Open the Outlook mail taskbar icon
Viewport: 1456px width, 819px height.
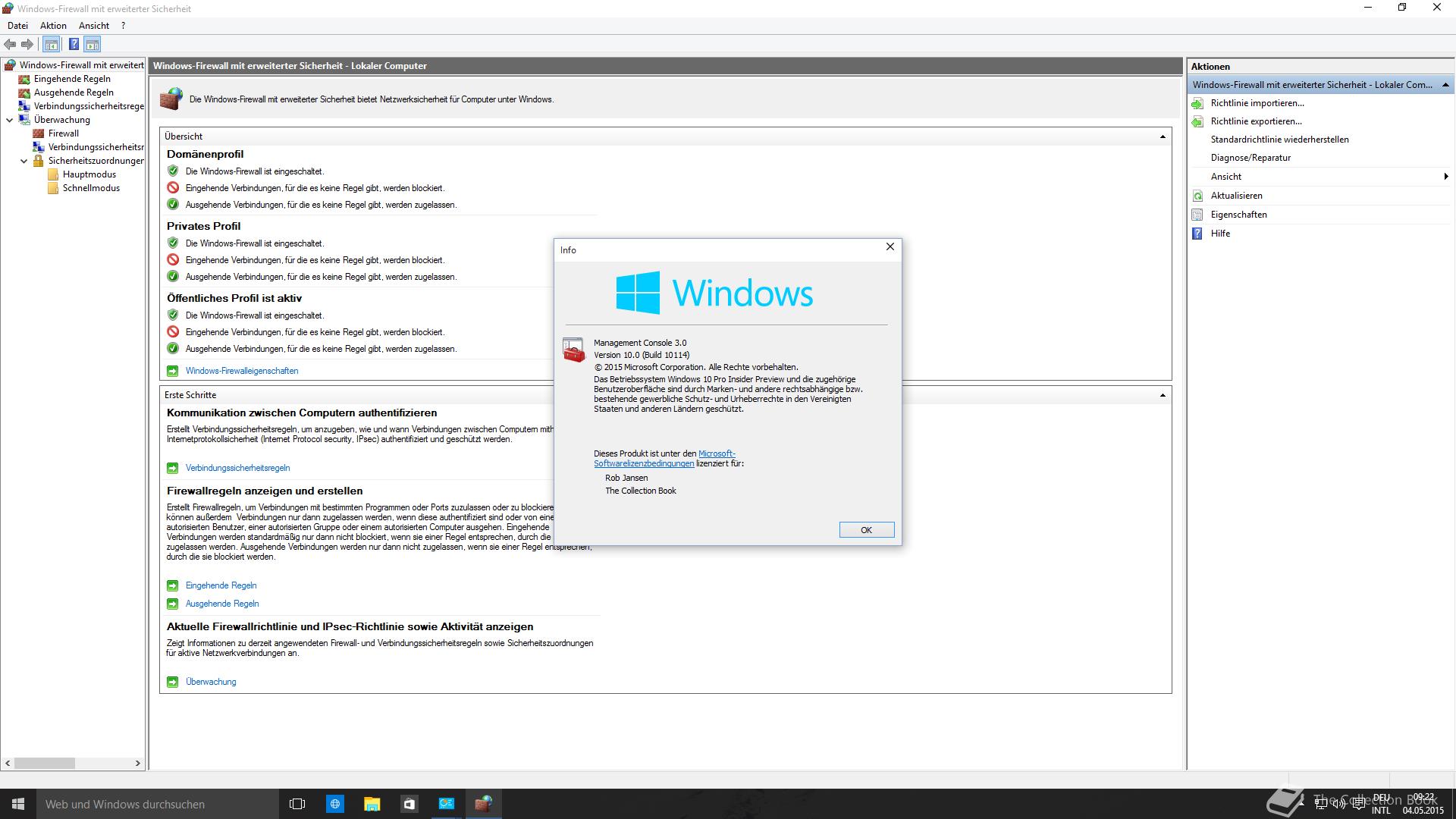(x=446, y=804)
